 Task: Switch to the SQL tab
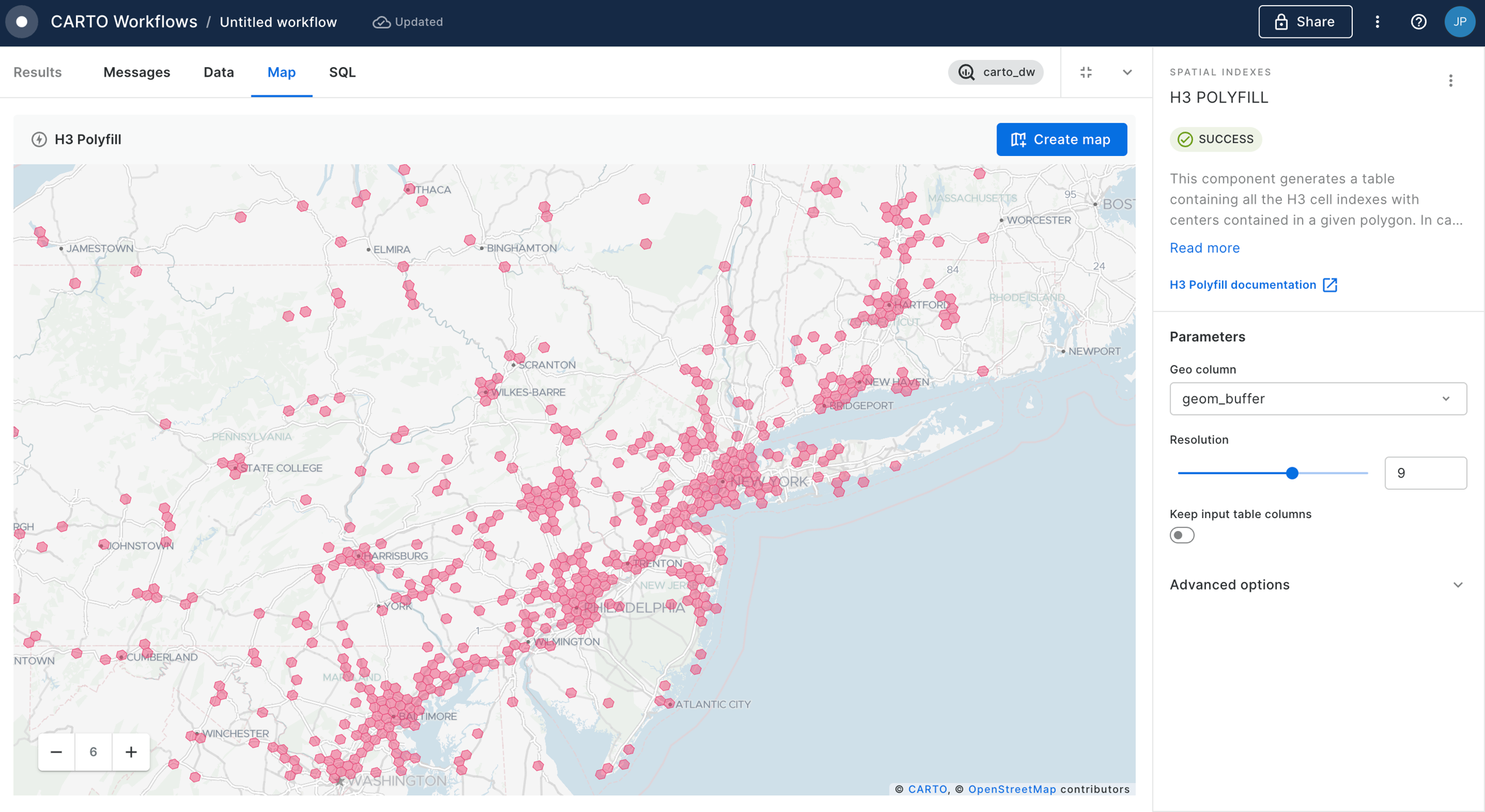(342, 72)
